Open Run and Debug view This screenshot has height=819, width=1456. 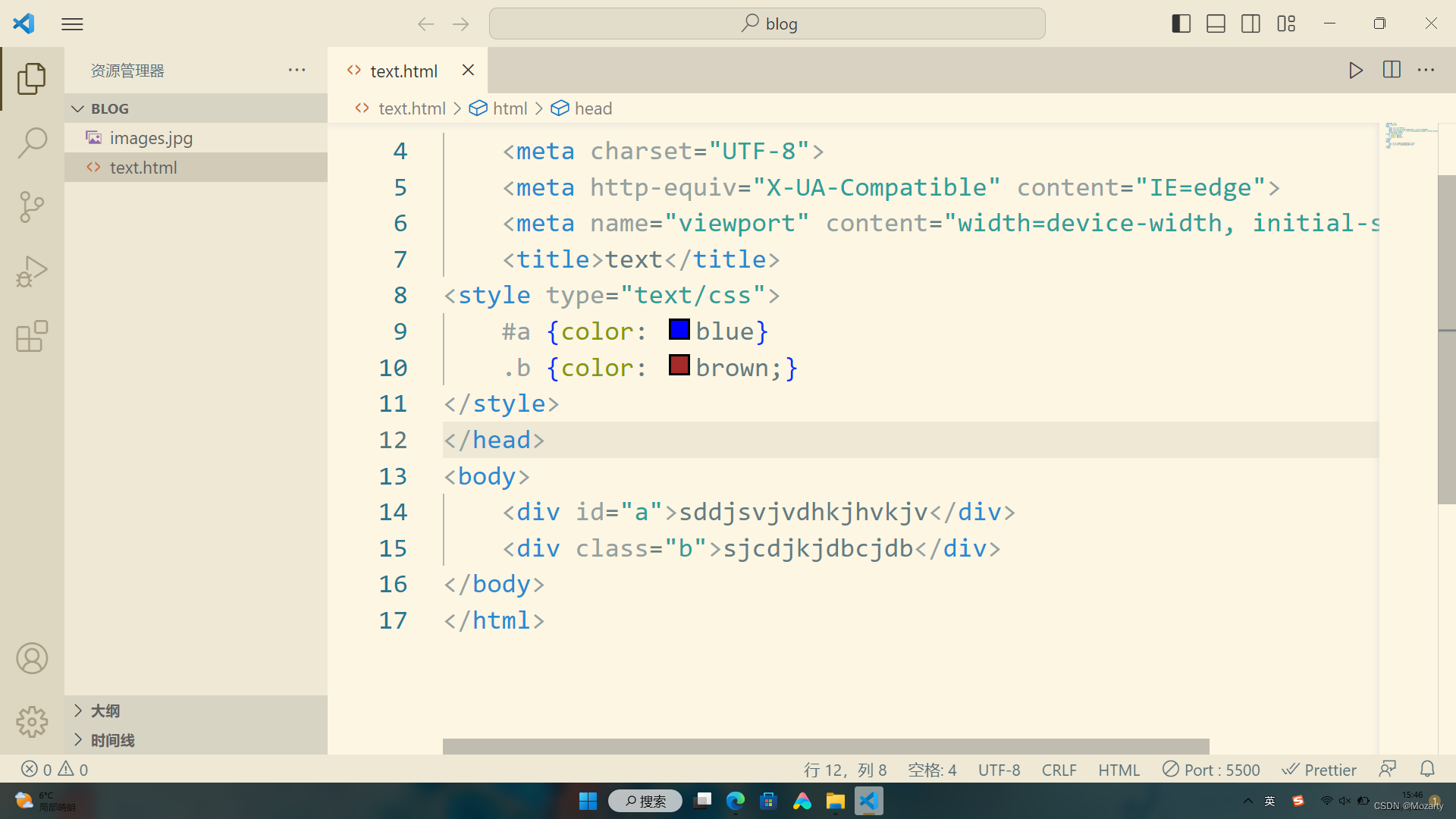32,271
